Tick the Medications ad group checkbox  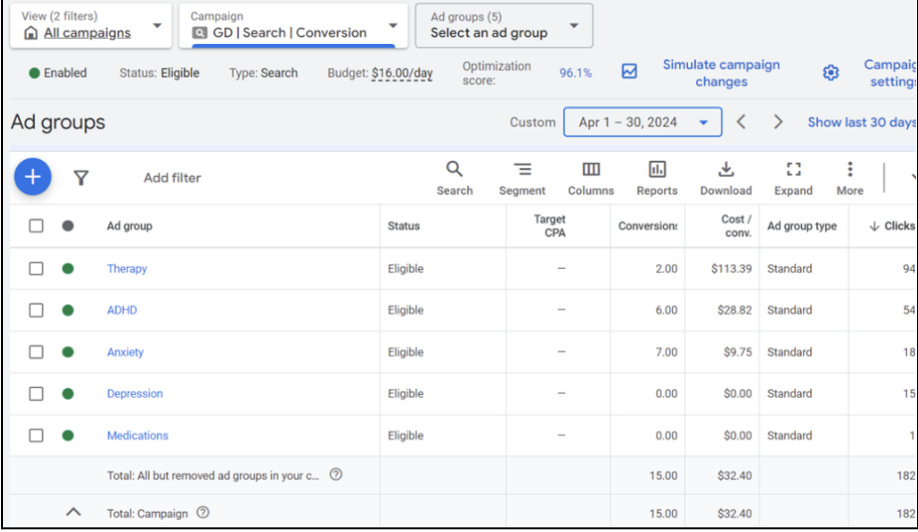tap(36, 436)
